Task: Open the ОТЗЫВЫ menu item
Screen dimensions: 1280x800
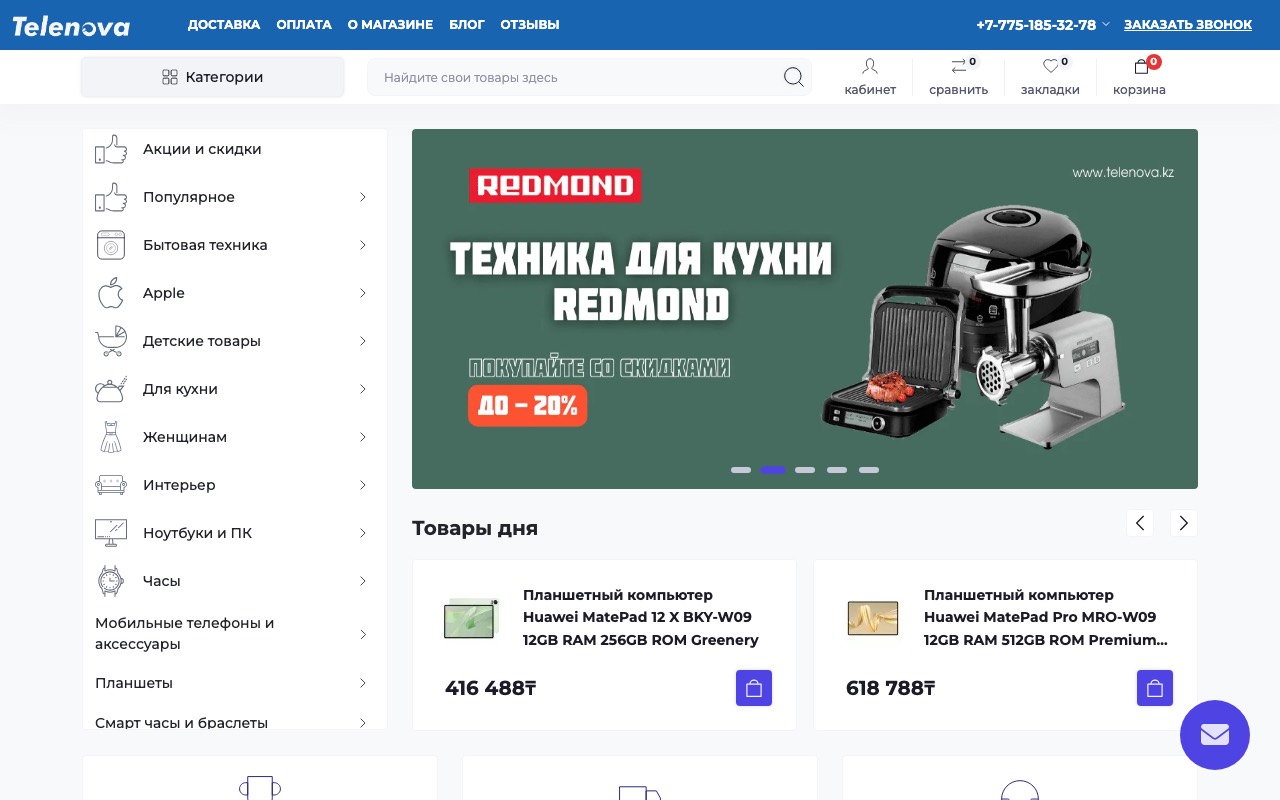Action: [x=530, y=25]
